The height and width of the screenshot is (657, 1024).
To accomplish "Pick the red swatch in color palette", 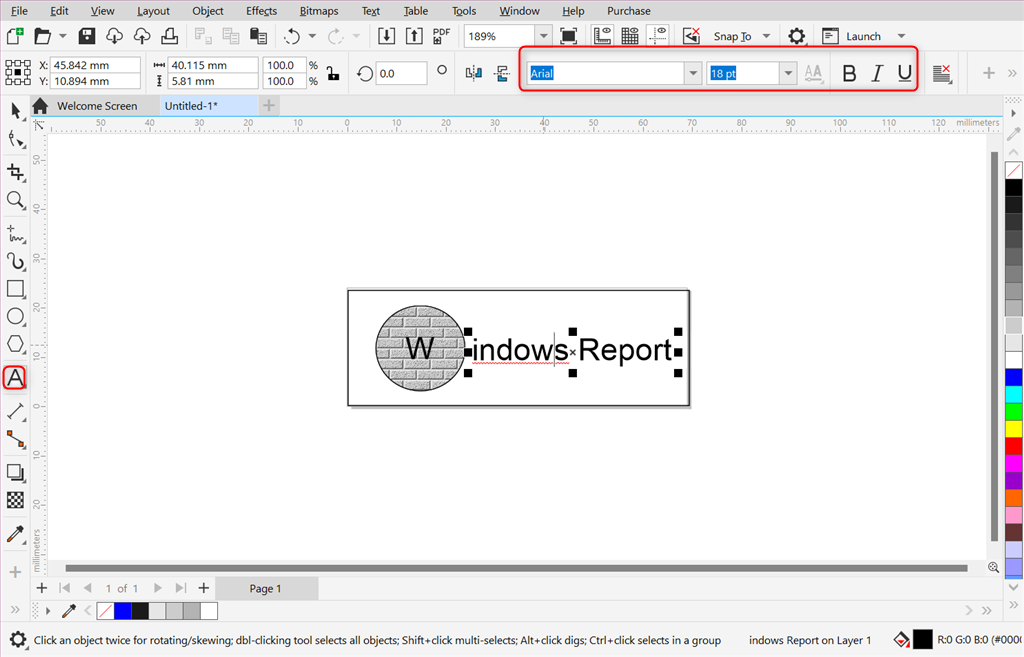I will (1014, 446).
